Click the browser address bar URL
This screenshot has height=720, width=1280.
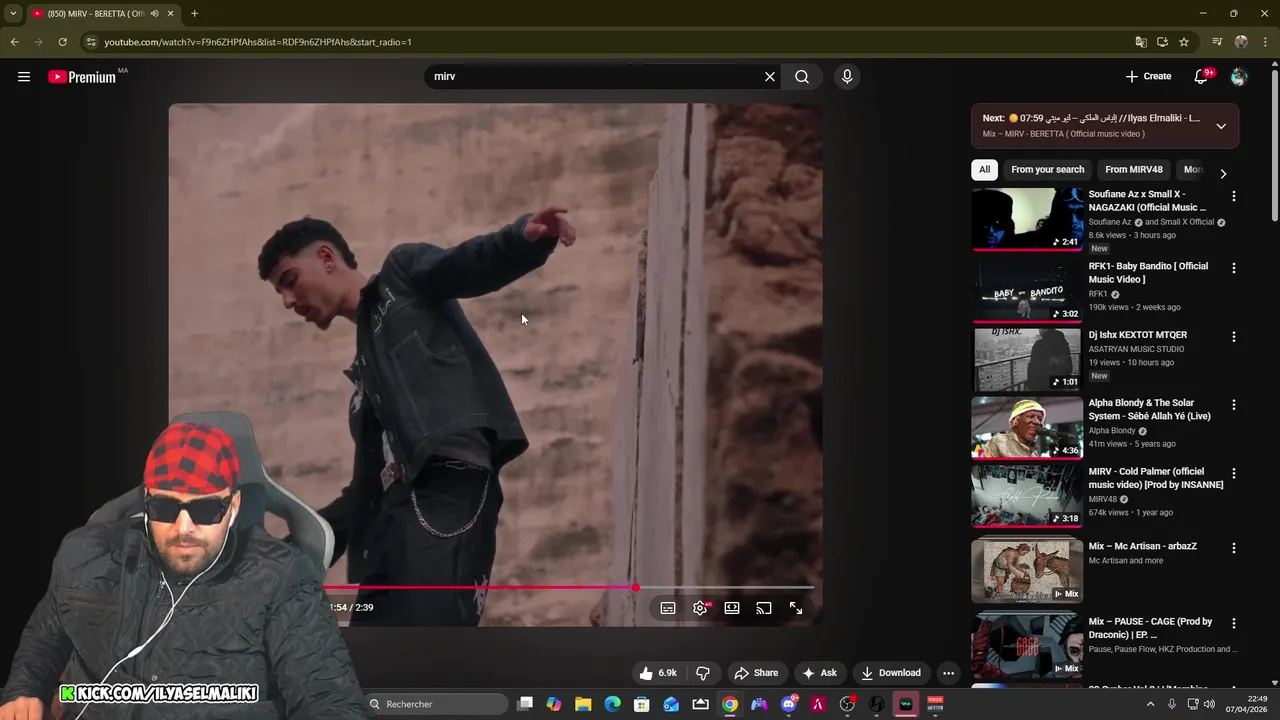point(258,42)
